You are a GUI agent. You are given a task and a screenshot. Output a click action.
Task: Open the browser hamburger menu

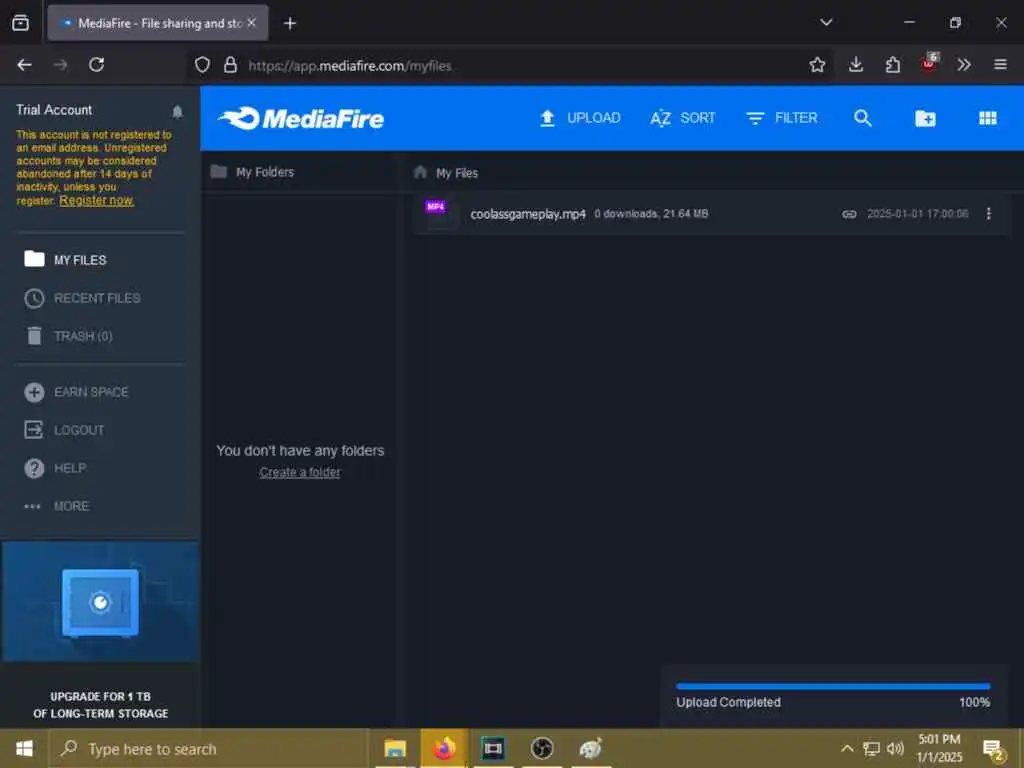click(1000, 65)
